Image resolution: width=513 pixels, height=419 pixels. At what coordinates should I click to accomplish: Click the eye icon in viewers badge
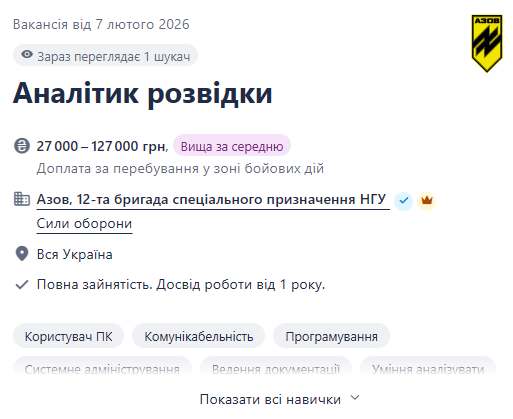(27, 54)
